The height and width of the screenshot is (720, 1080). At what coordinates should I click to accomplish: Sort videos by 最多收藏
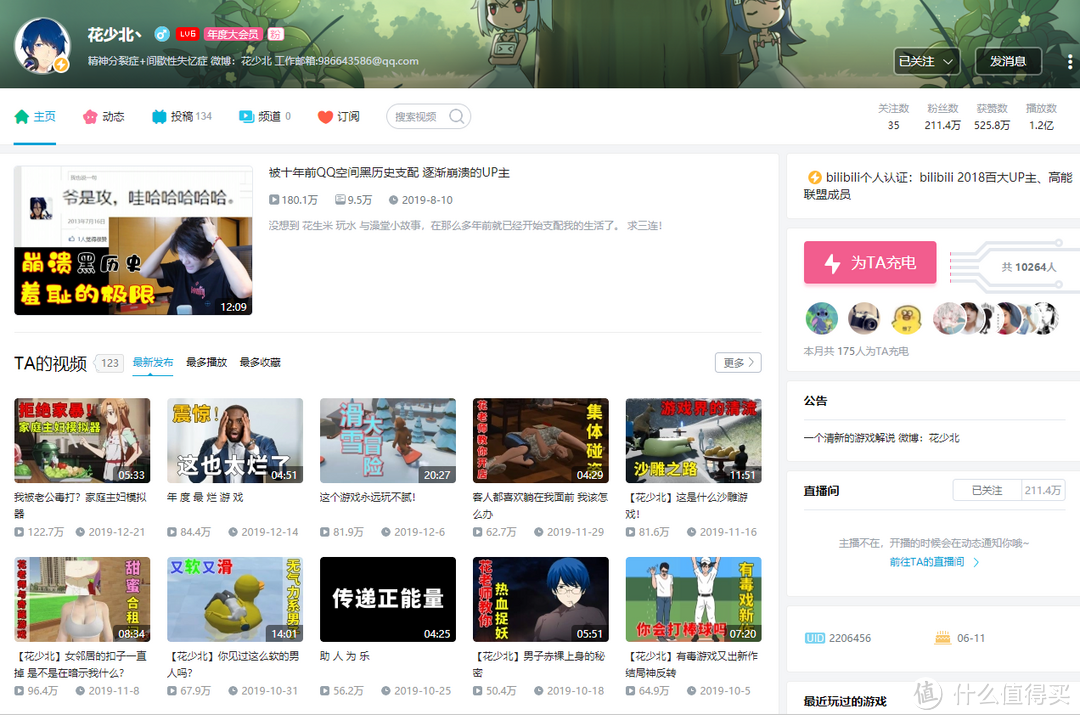(x=260, y=362)
